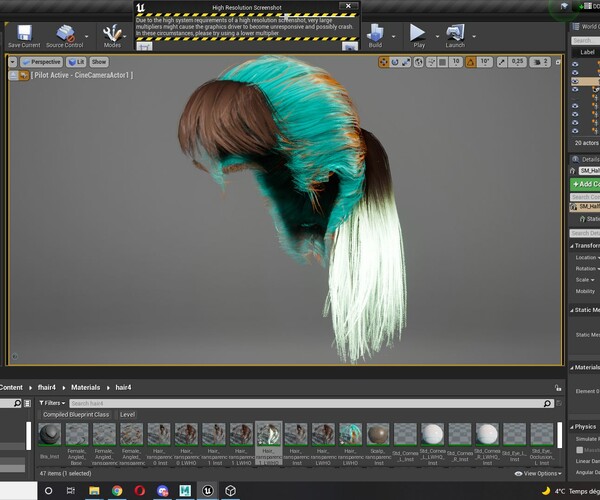The height and width of the screenshot is (500, 600).
Task: Toggle the Level filter chip
Action: click(127, 415)
